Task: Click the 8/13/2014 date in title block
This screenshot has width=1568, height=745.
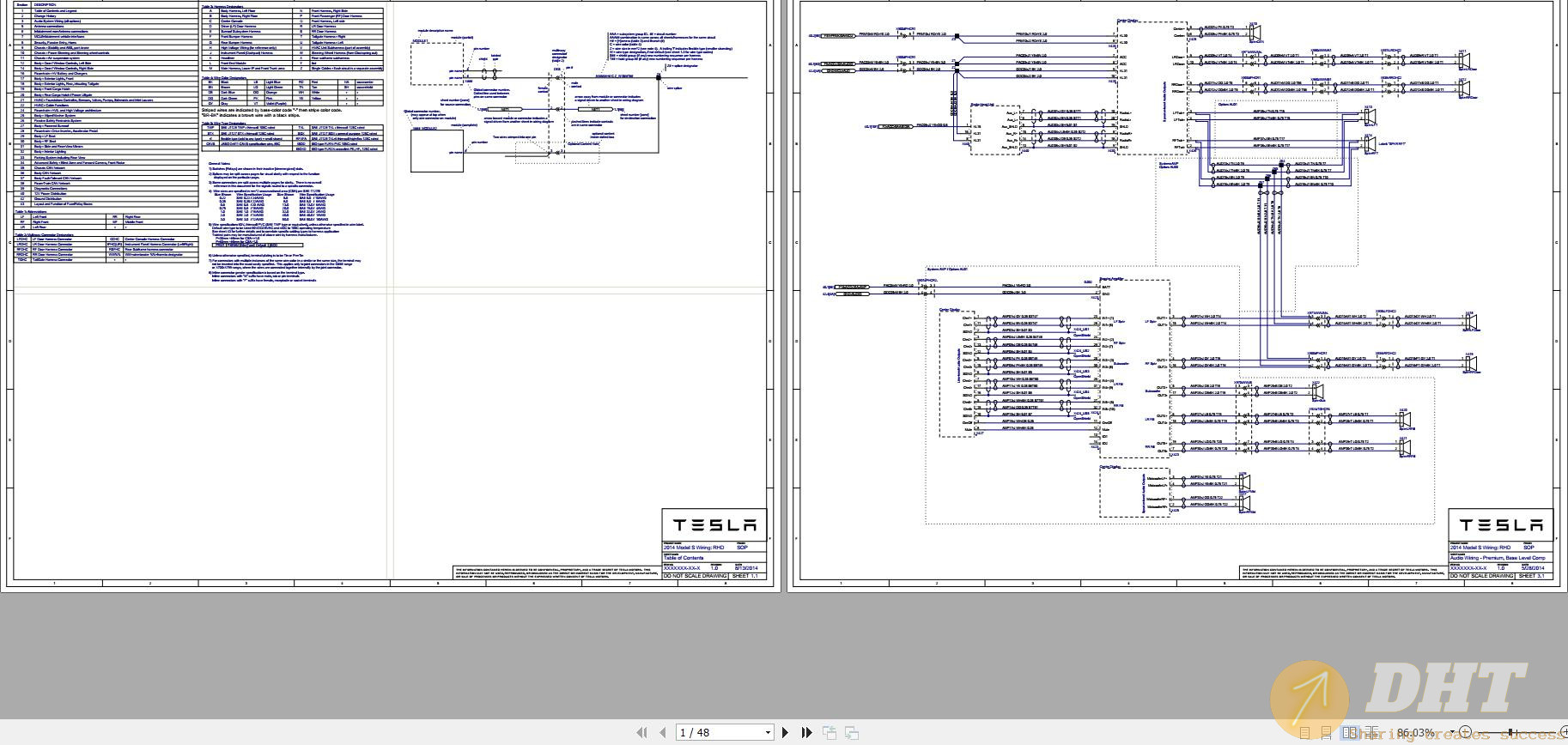Action: [x=746, y=567]
